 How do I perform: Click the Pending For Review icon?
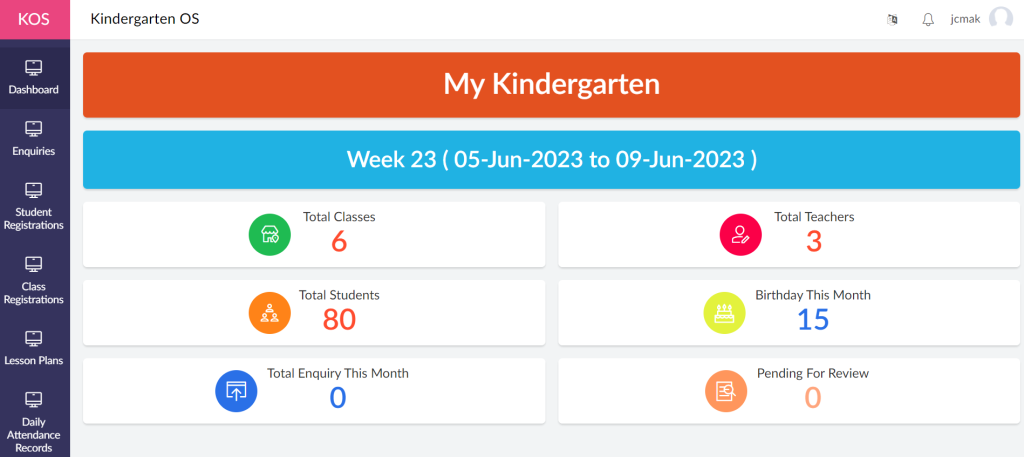(726, 391)
